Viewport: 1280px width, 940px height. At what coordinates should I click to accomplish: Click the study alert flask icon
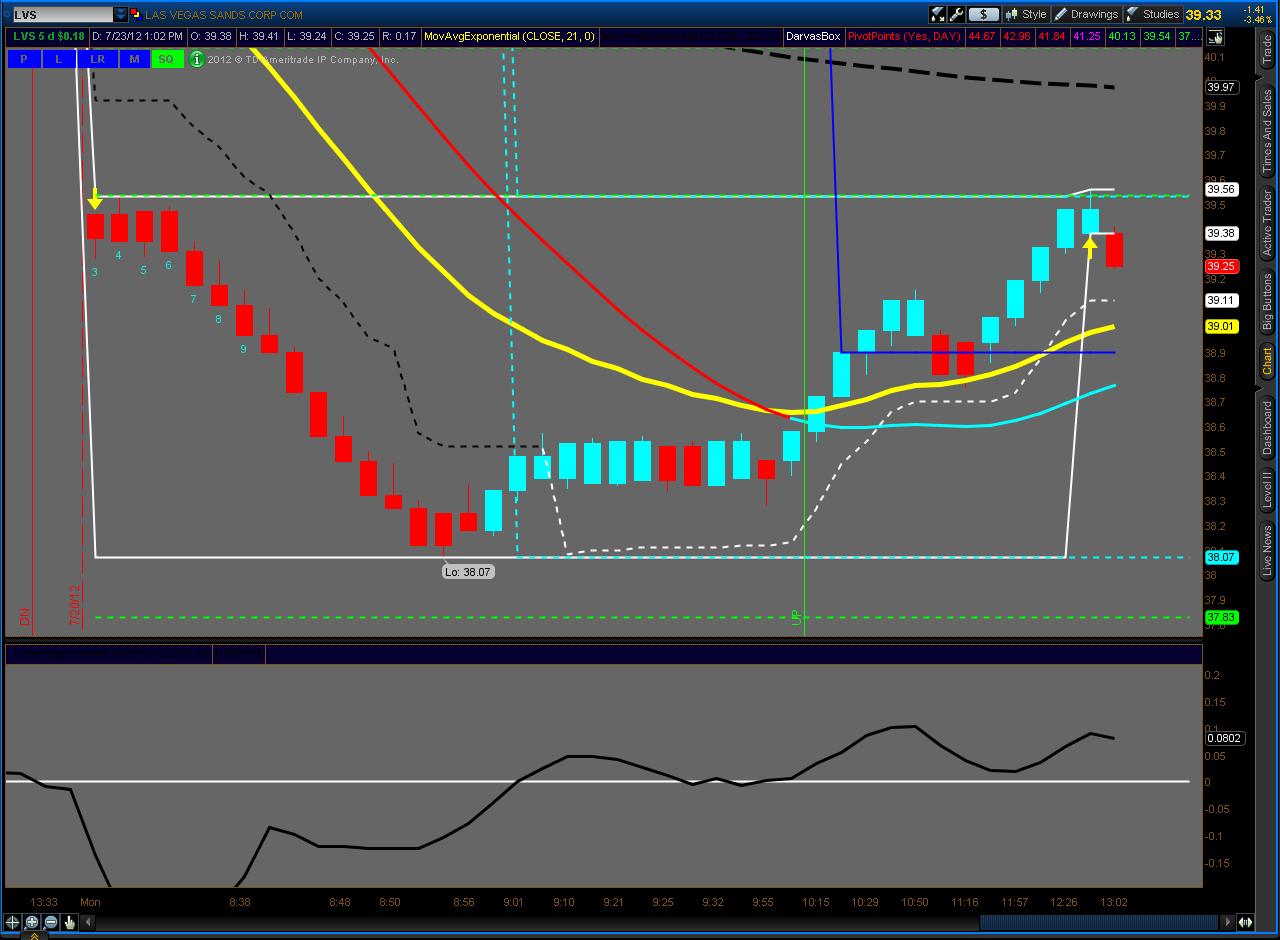(938, 14)
